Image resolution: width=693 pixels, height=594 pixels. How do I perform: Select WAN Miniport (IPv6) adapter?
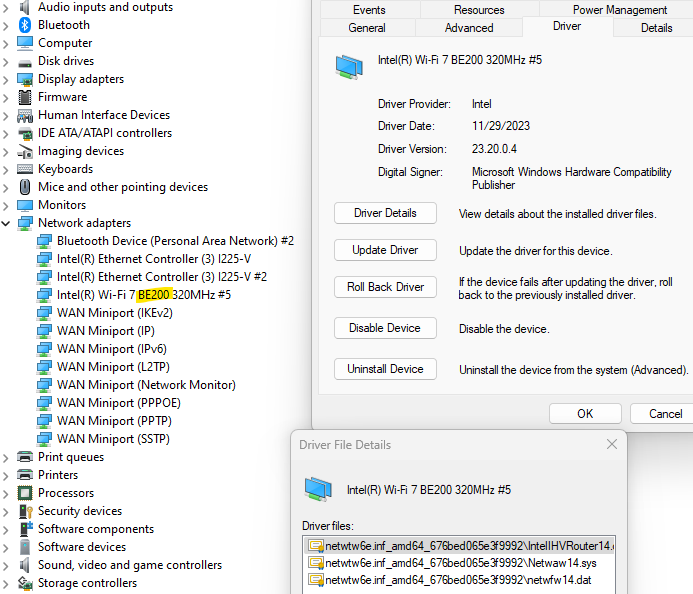111,349
